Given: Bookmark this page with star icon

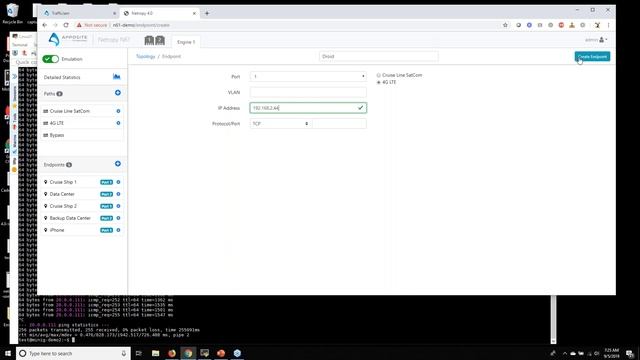Looking at the screenshot, I should click(505, 25).
